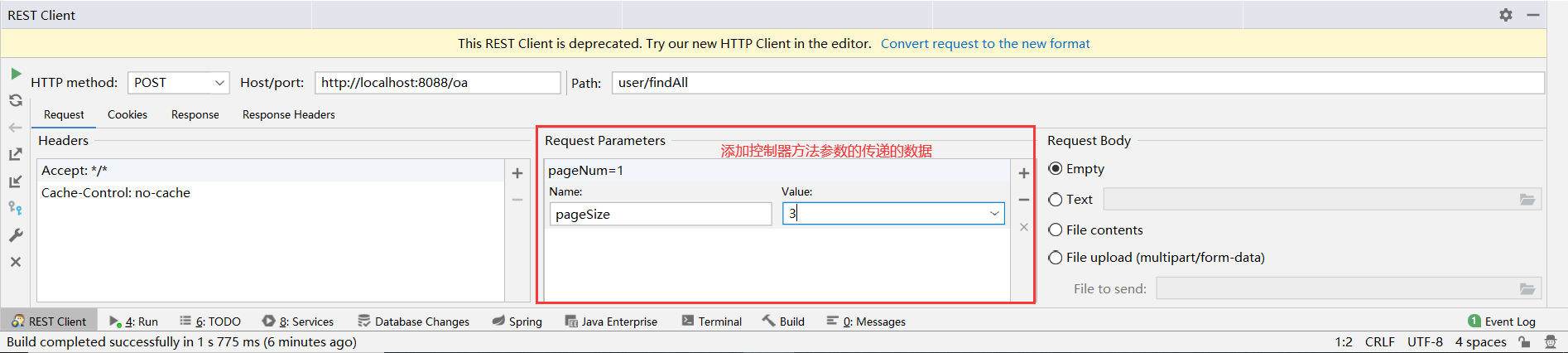The width and height of the screenshot is (1568, 353).
Task: Select the Accept: */* header row
Action: click(x=271, y=171)
